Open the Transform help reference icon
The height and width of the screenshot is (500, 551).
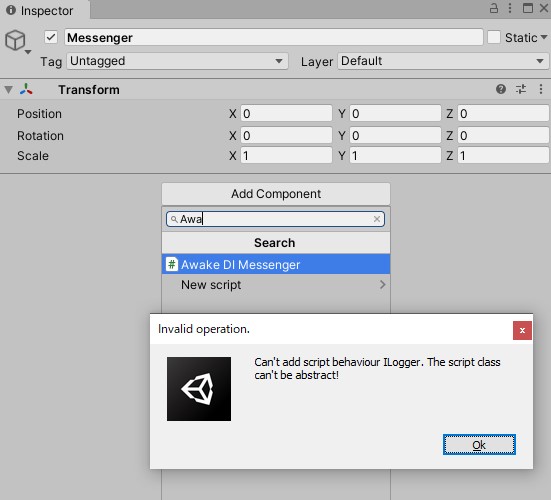[x=501, y=89]
